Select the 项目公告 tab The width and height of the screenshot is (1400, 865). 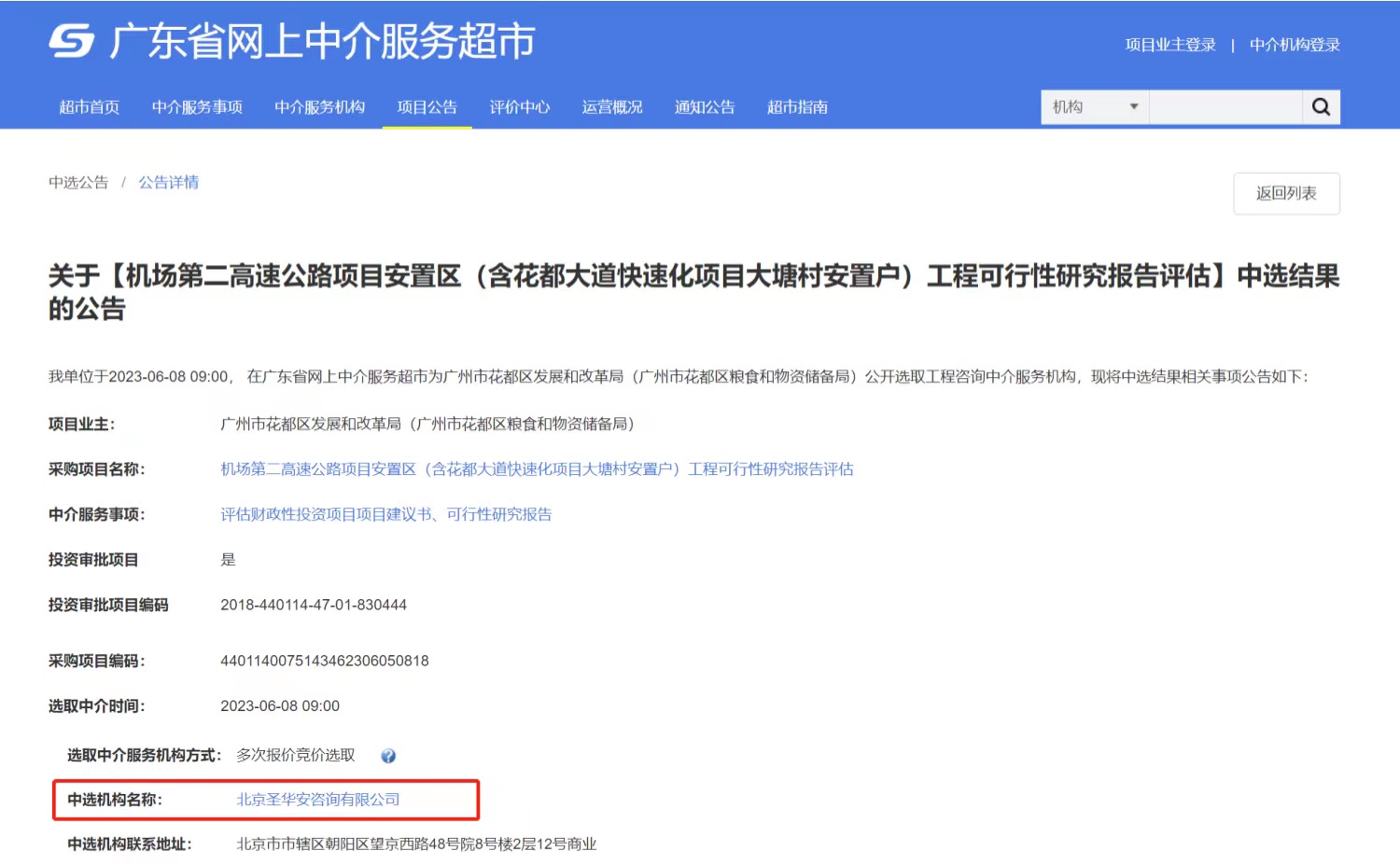tap(427, 107)
